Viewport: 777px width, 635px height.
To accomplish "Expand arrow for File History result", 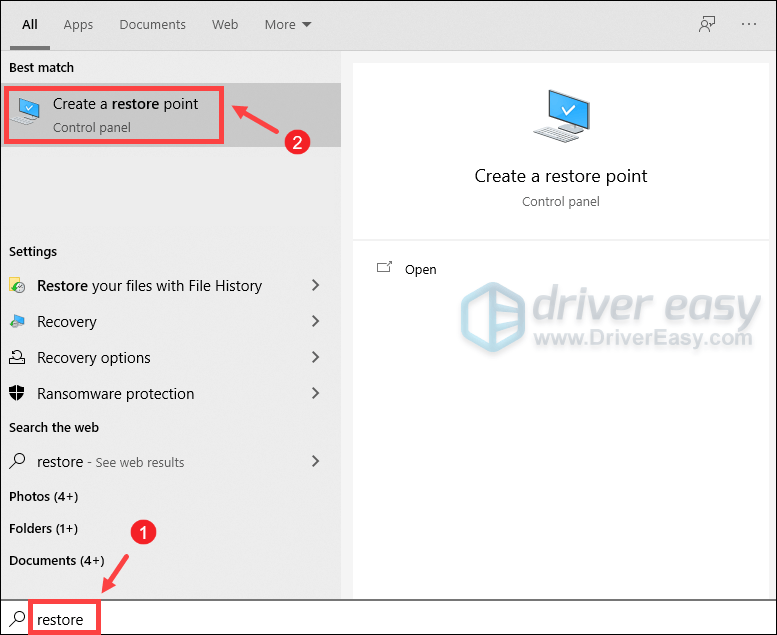I will pyautogui.click(x=315, y=285).
